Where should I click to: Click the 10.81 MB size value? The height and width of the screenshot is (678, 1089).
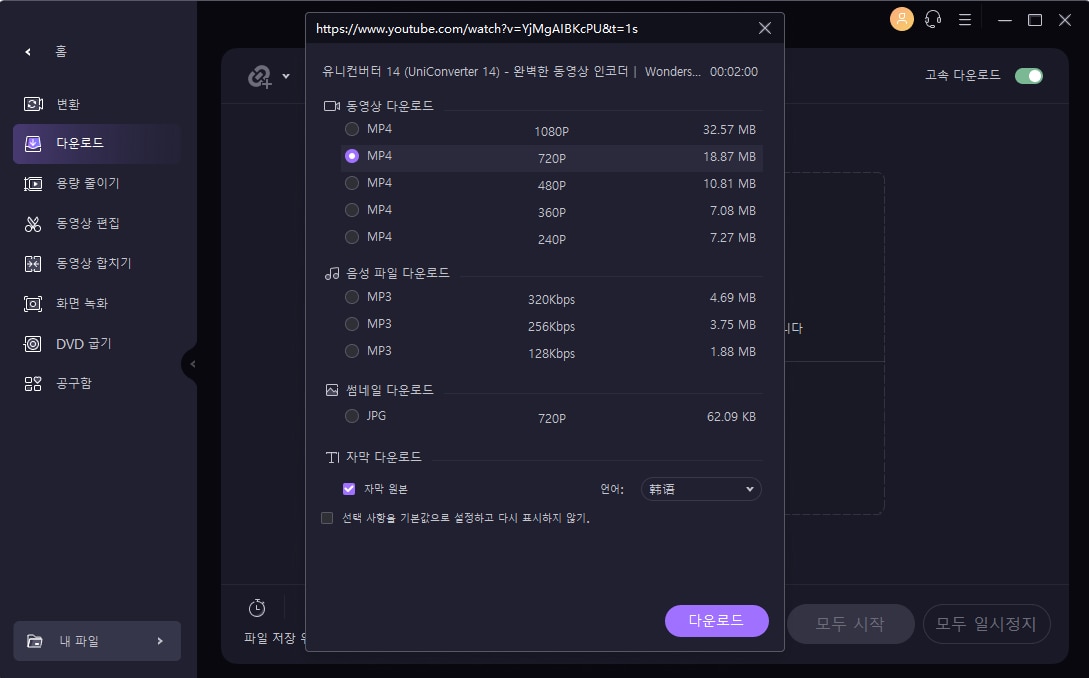pyautogui.click(x=729, y=184)
